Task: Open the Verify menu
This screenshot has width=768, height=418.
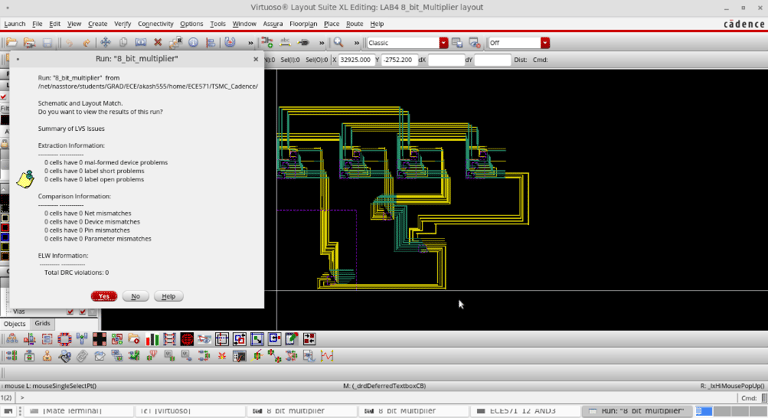Action: [x=122, y=24]
